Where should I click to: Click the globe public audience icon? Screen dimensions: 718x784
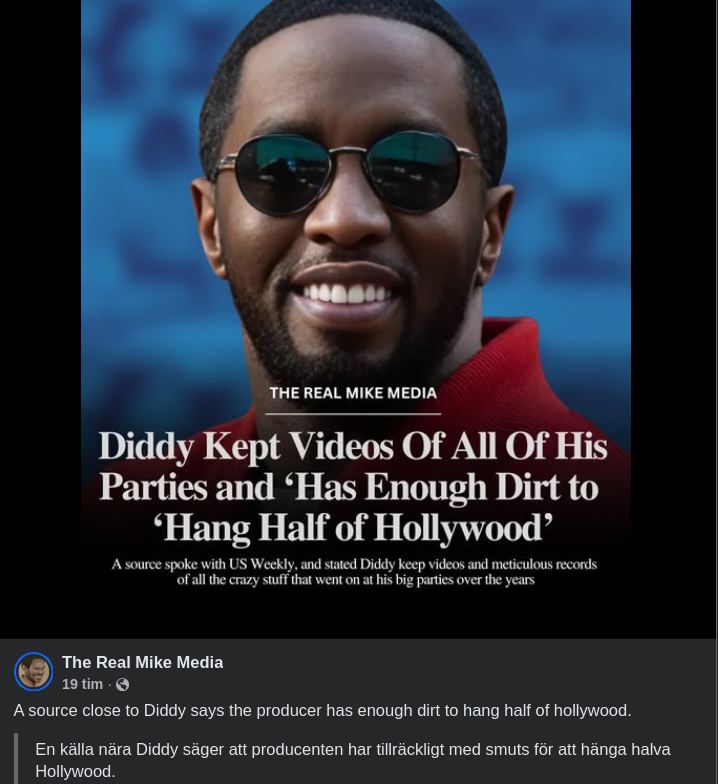[122, 684]
